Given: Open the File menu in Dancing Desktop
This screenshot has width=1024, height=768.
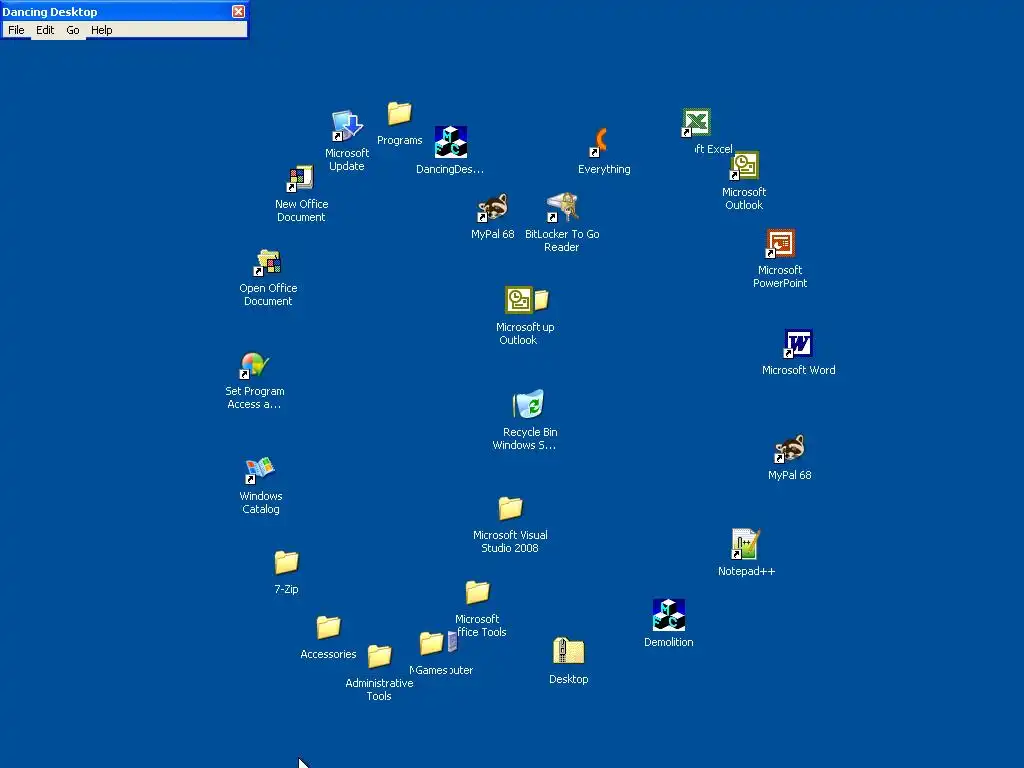Looking at the screenshot, I should [x=16, y=30].
